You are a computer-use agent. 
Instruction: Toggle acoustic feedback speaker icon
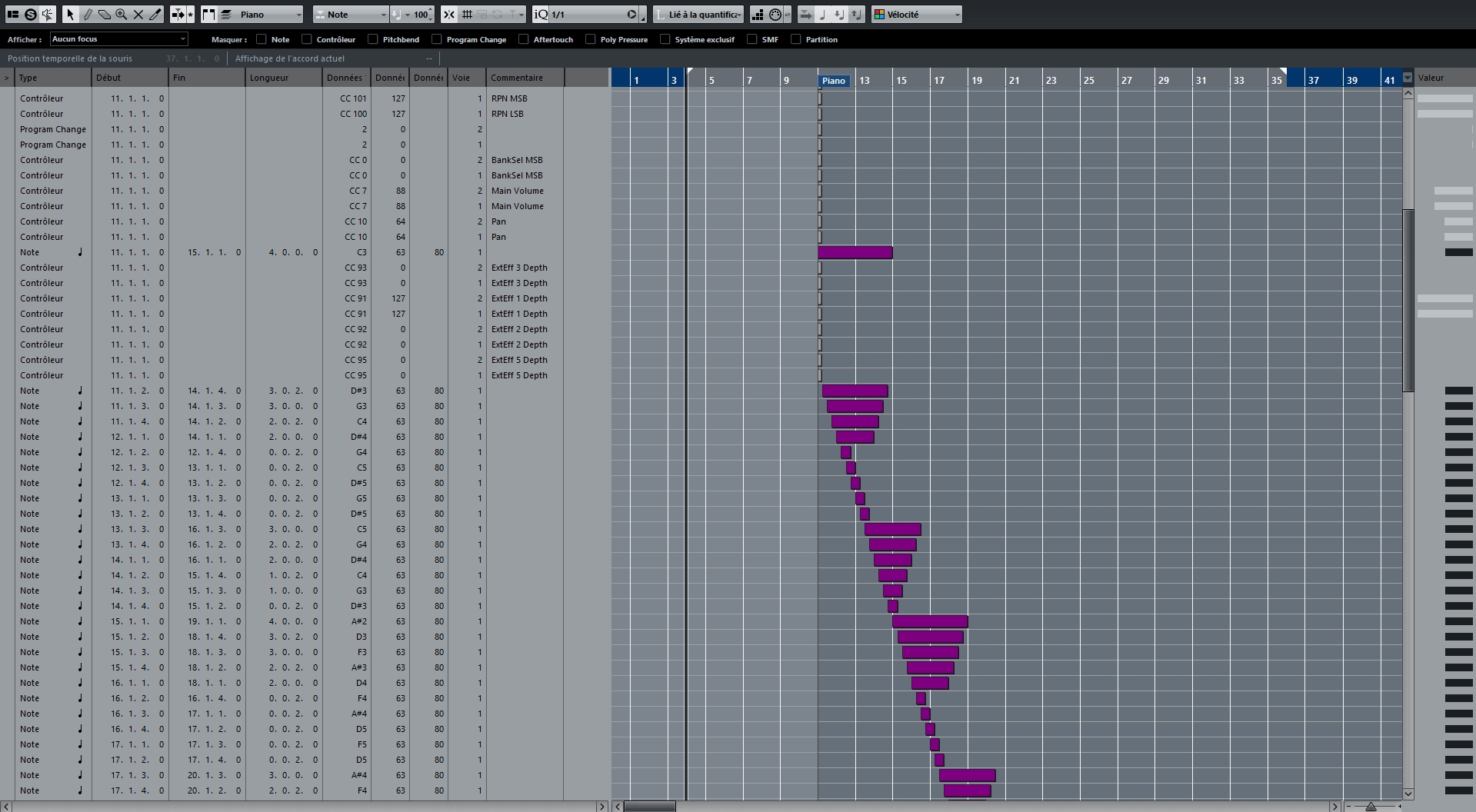pos(48,14)
